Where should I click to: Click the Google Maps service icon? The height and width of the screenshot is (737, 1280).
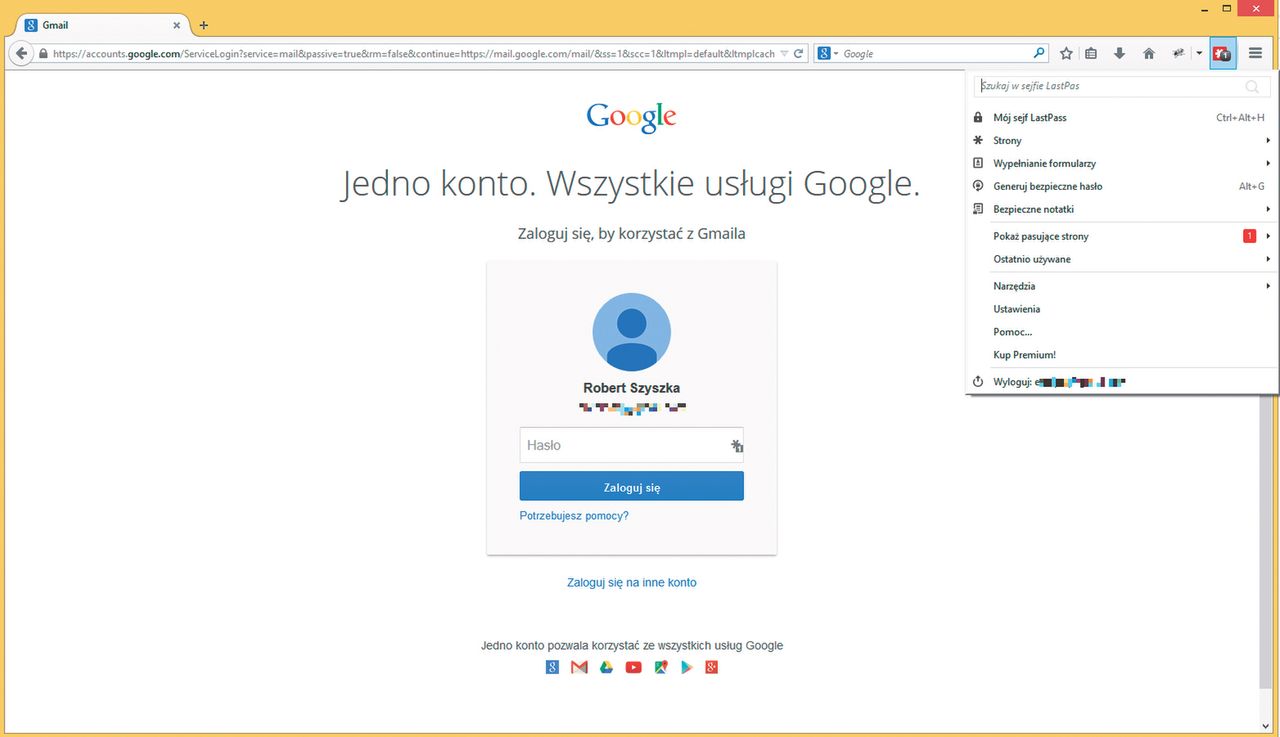tap(660, 668)
